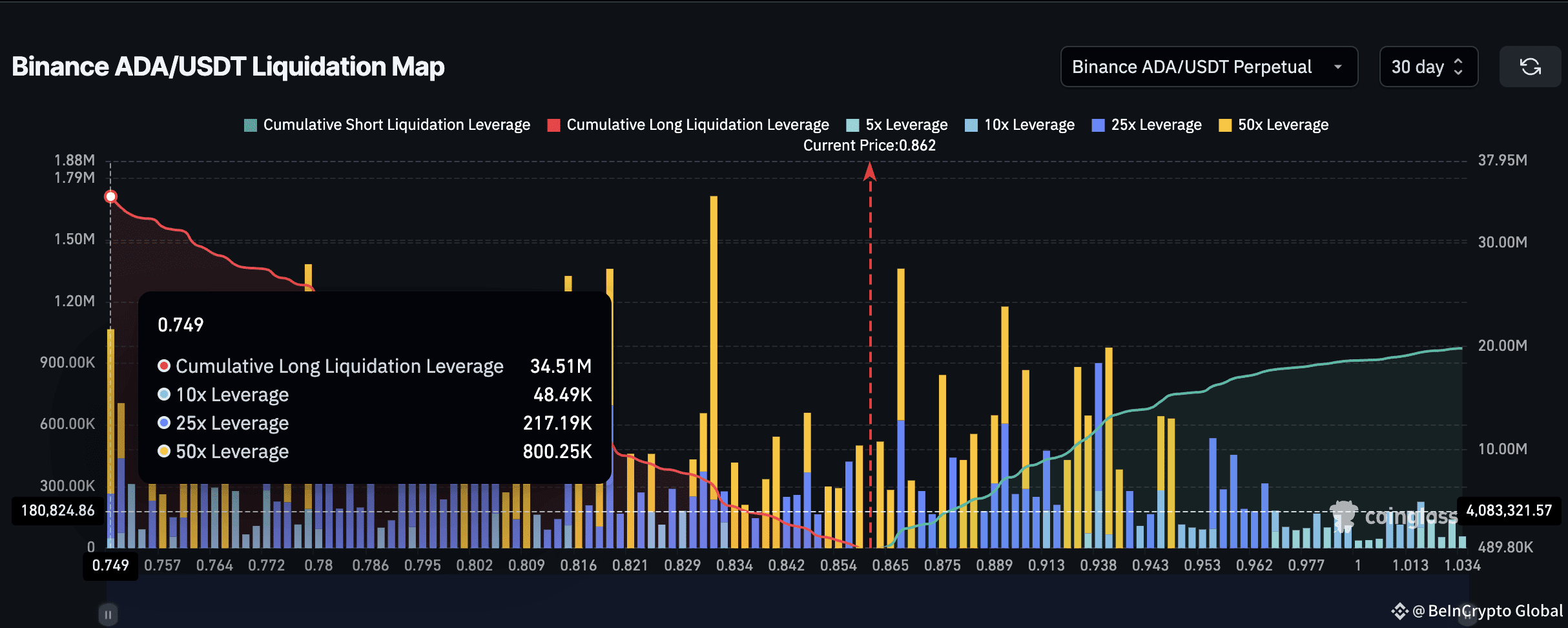The image size is (1568, 628).
Task: Click the tooltip 50x Leverage value 800.25K
Action: (x=557, y=452)
